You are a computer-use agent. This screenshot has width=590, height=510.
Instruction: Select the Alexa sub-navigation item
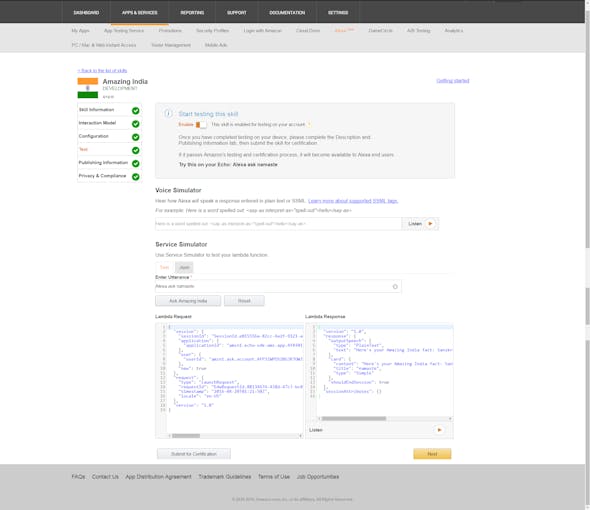[344, 30]
